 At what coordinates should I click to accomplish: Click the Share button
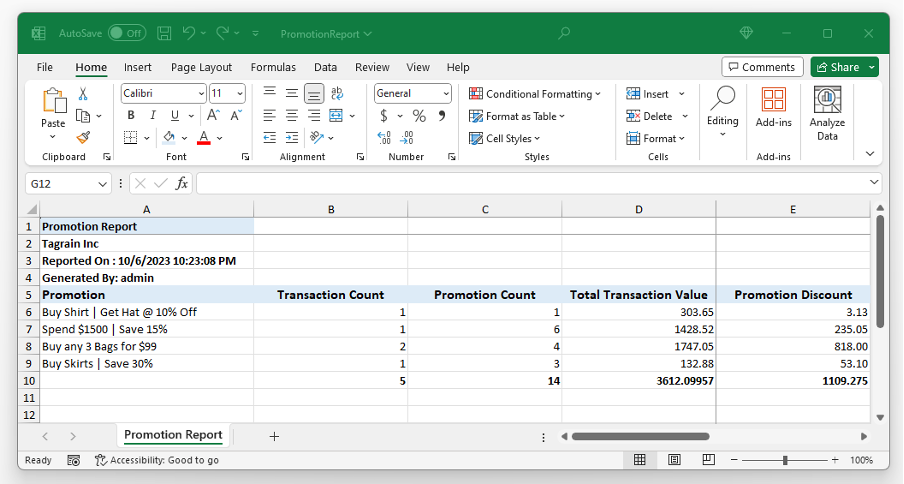[838, 67]
